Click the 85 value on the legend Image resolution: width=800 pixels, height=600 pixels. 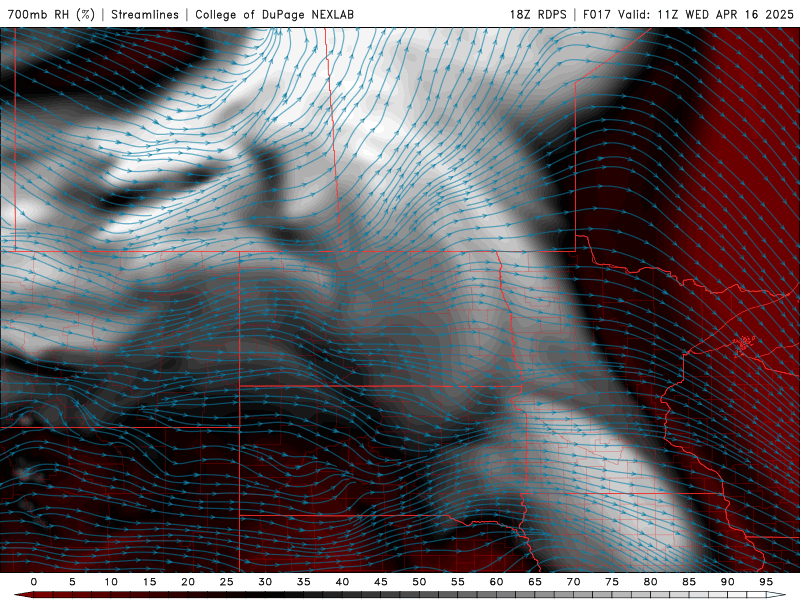tap(689, 582)
